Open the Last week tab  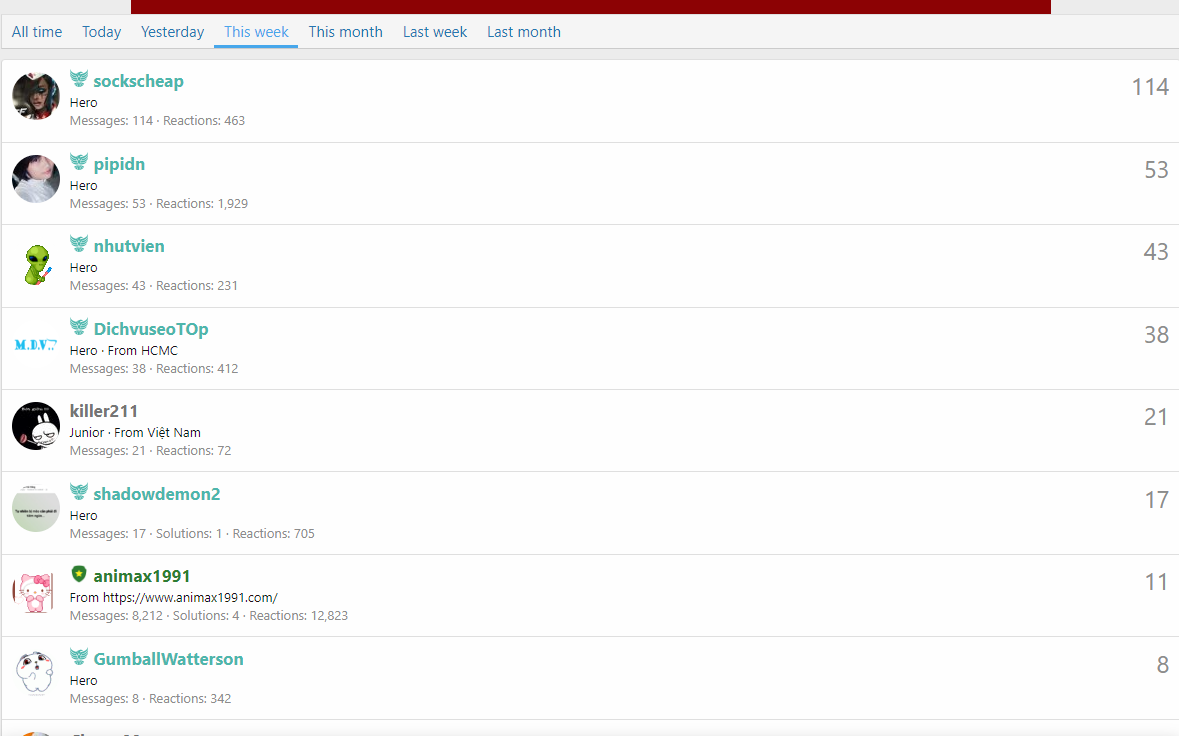435,32
